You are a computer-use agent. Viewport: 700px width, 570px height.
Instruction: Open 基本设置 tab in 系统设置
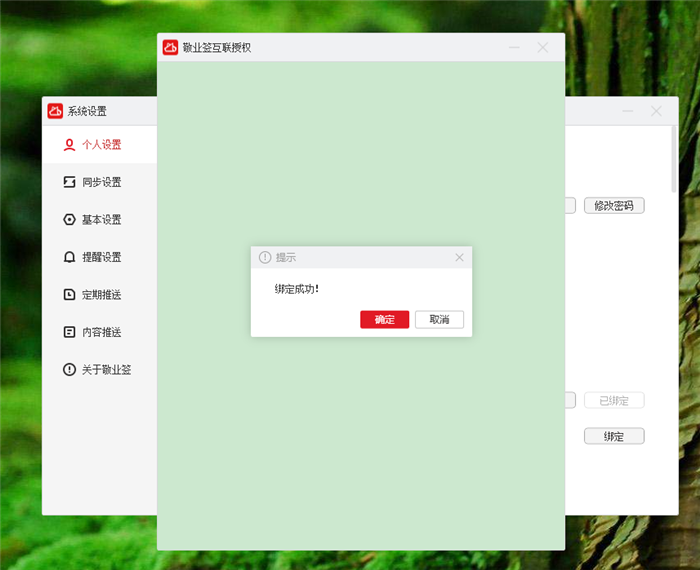point(100,220)
